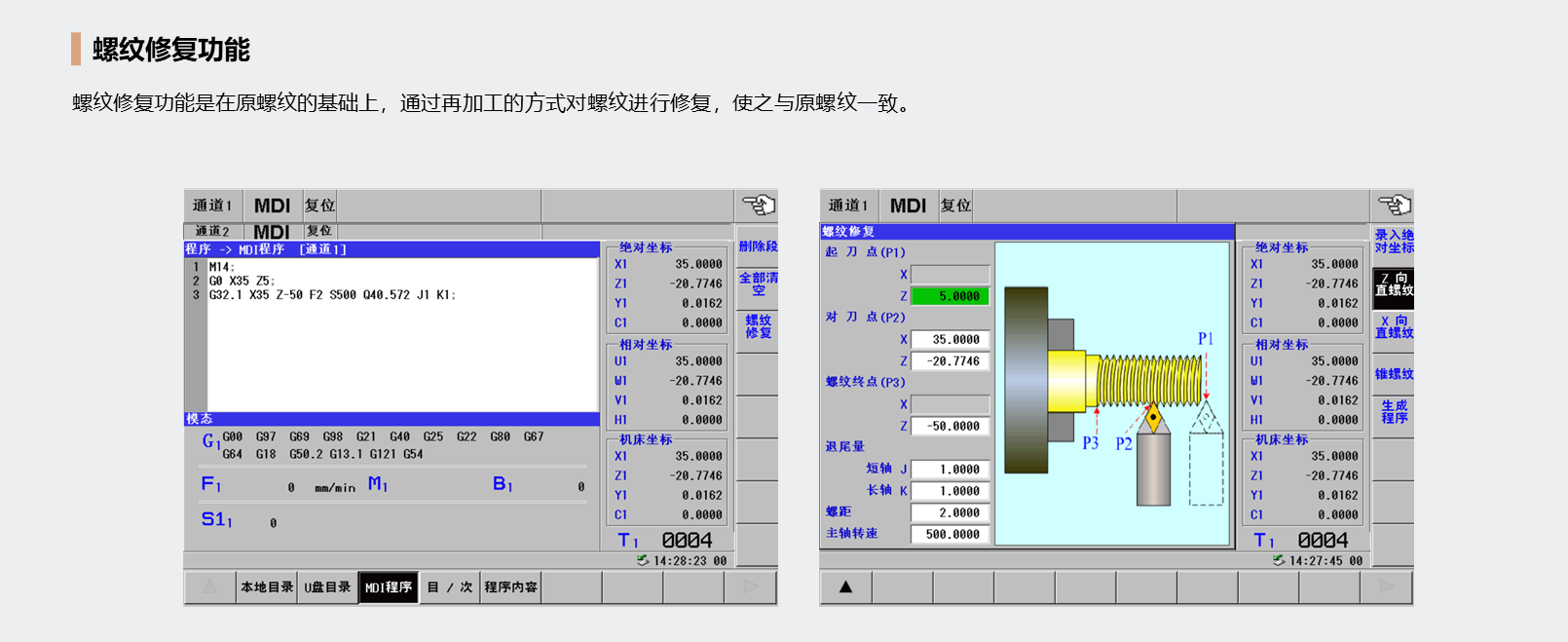Click the hand pointer icon in MDI program screen
The height and width of the screenshot is (642, 1568).
coord(758,206)
